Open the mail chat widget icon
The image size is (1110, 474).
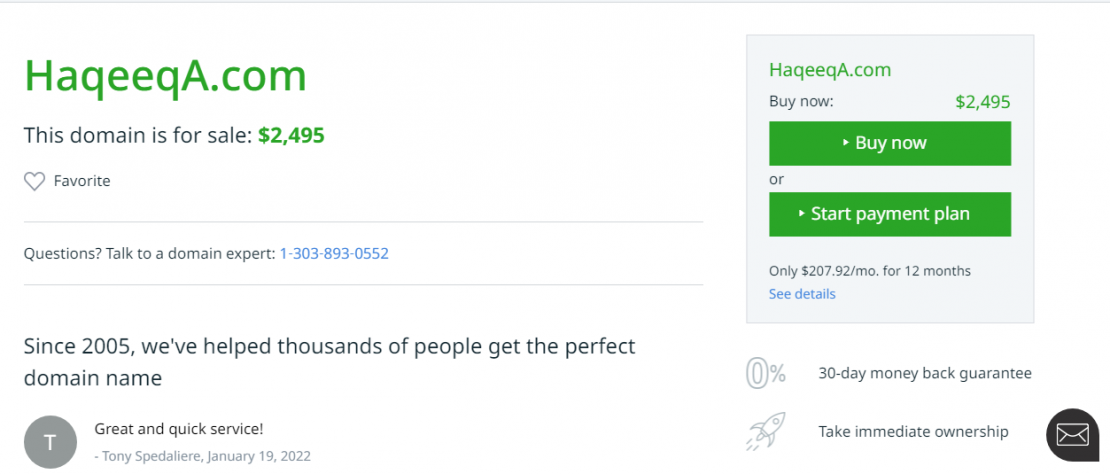[1072, 434]
